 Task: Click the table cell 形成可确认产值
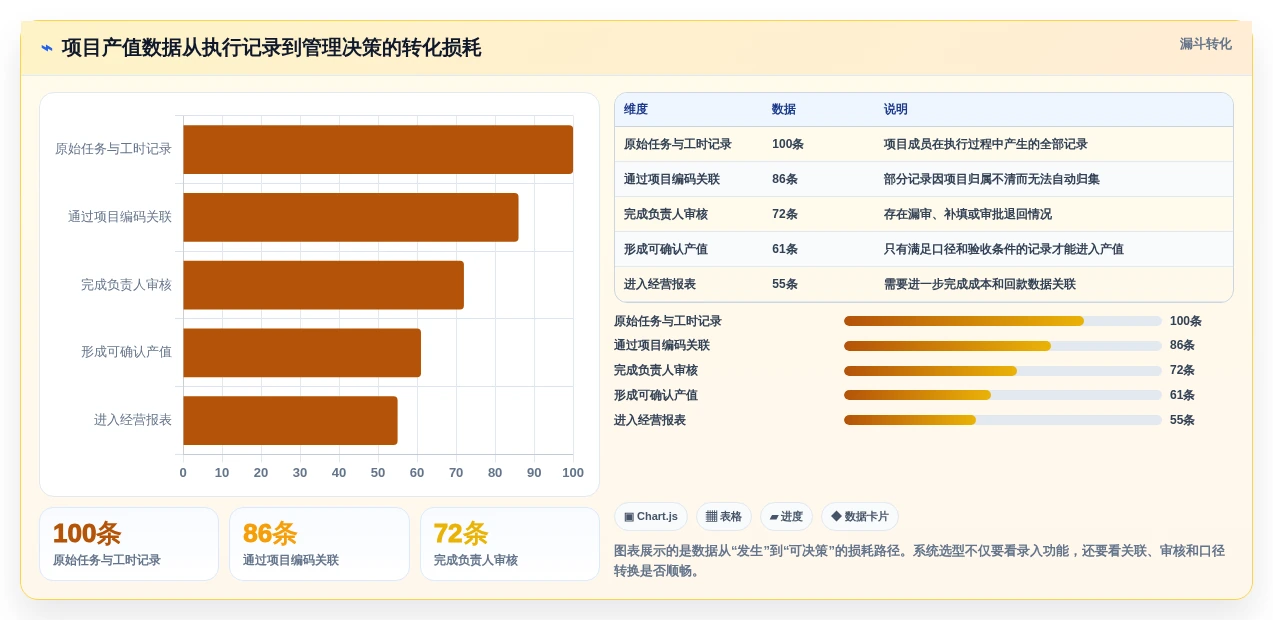tap(666, 249)
